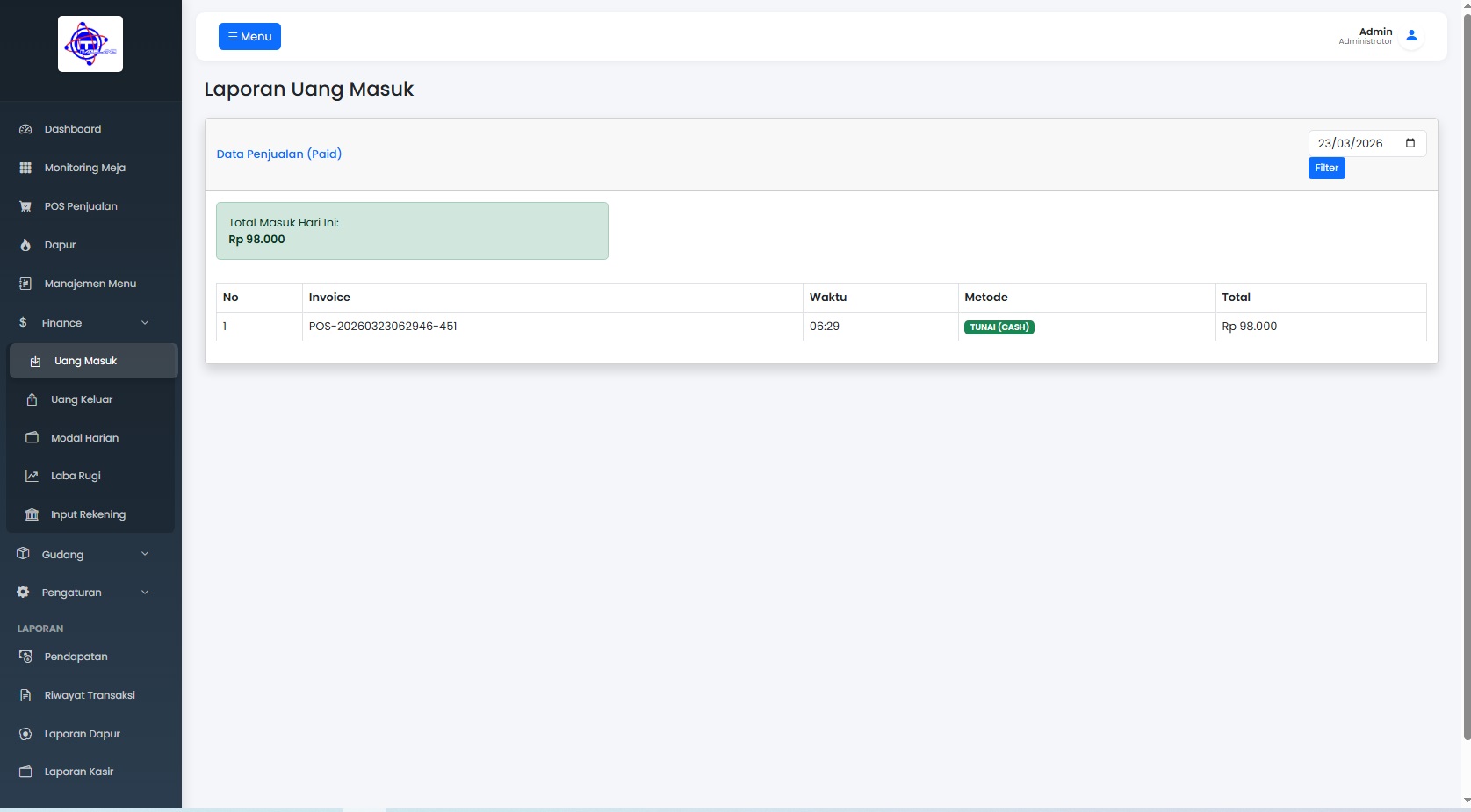The image size is (1471, 812).
Task: Click the app logo in the sidebar
Action: (x=90, y=44)
